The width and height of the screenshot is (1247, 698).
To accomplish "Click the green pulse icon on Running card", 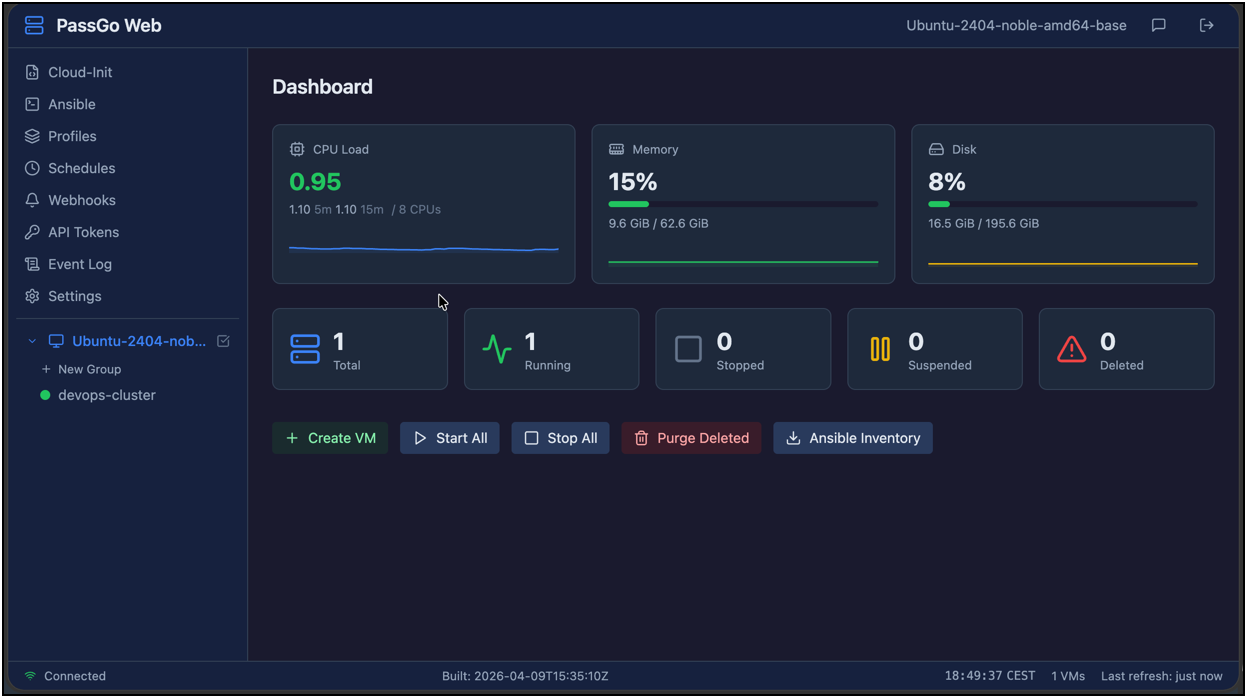I will [x=497, y=349].
